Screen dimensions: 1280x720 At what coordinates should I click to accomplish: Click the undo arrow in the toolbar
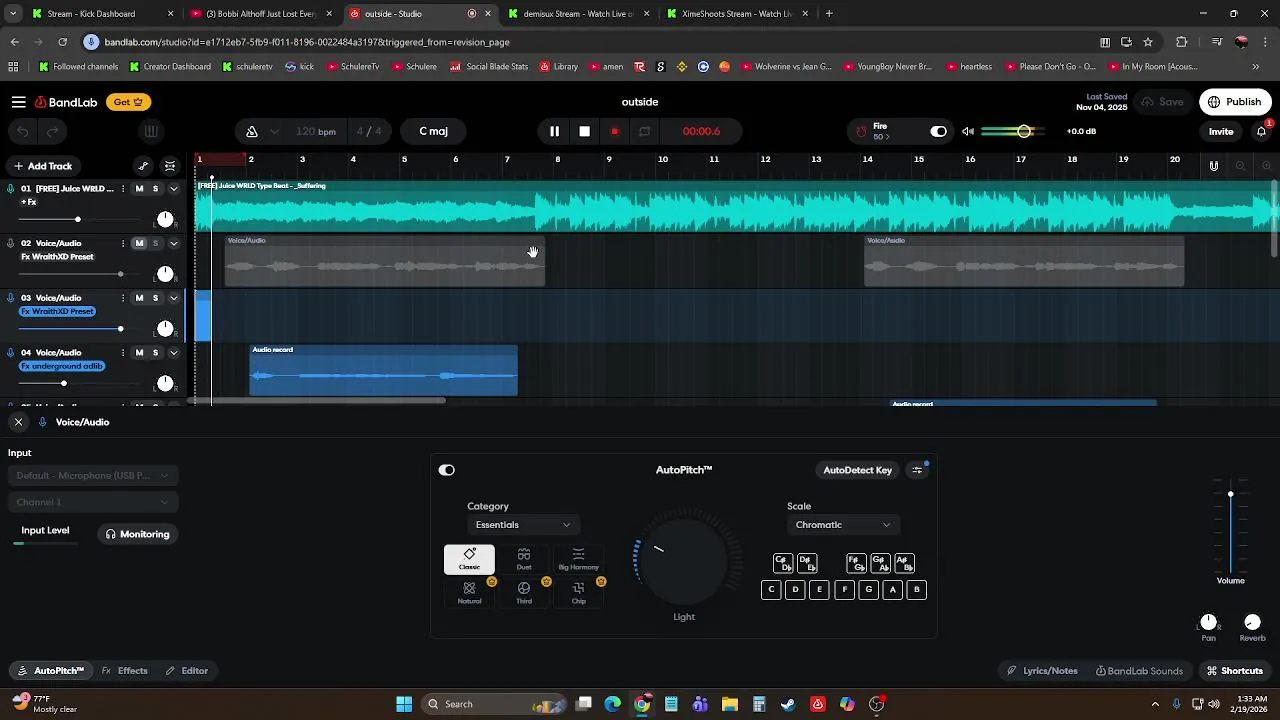click(x=23, y=131)
